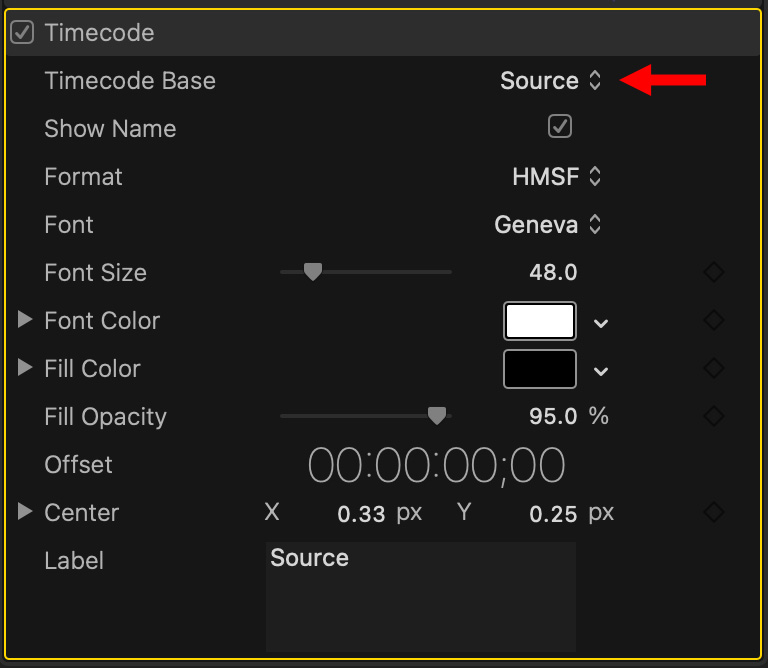Image resolution: width=768 pixels, height=668 pixels.
Task: Expand the Font Color disclosure triangle
Action: point(25,321)
